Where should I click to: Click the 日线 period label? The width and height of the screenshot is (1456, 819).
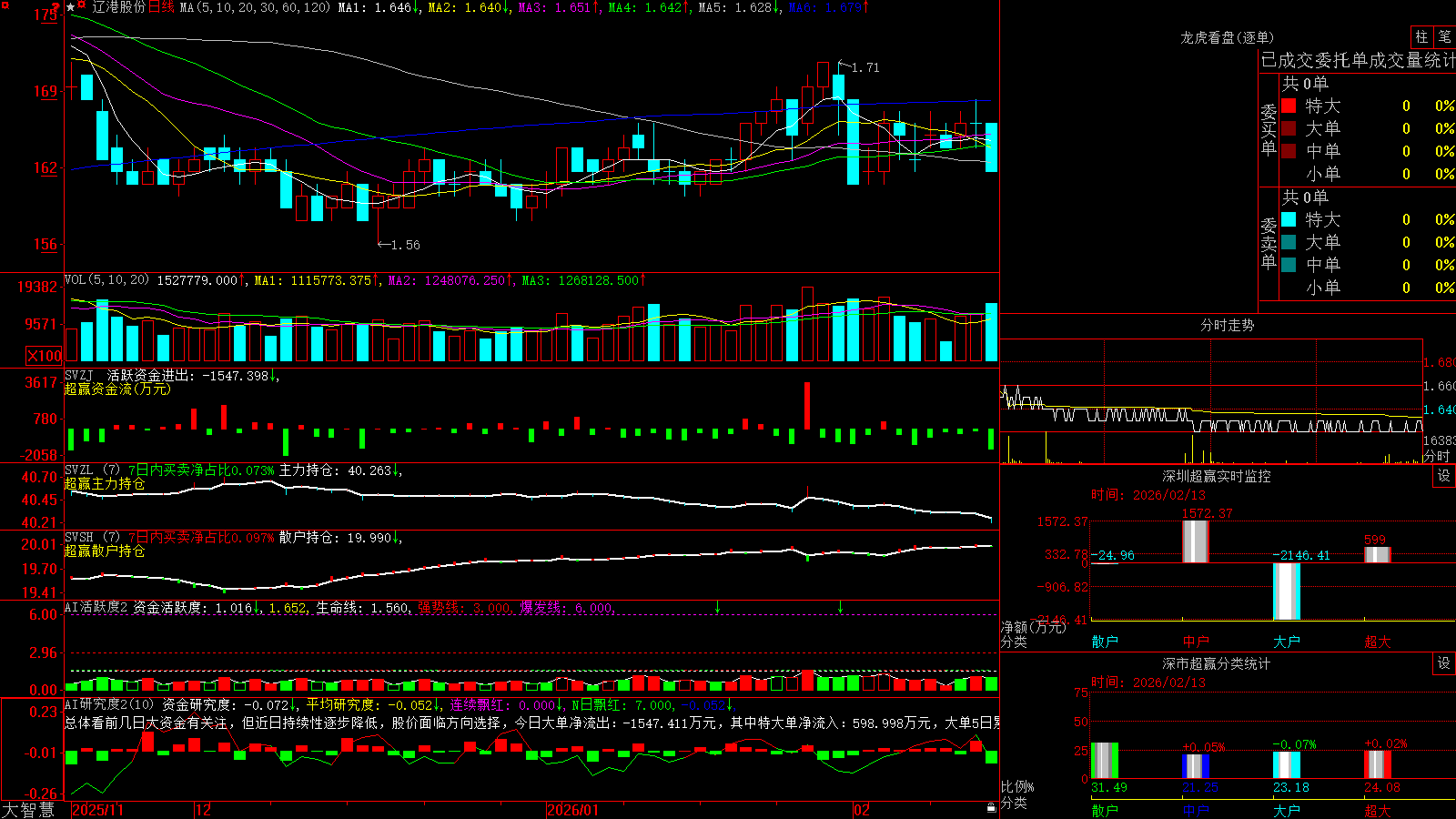(x=161, y=7)
